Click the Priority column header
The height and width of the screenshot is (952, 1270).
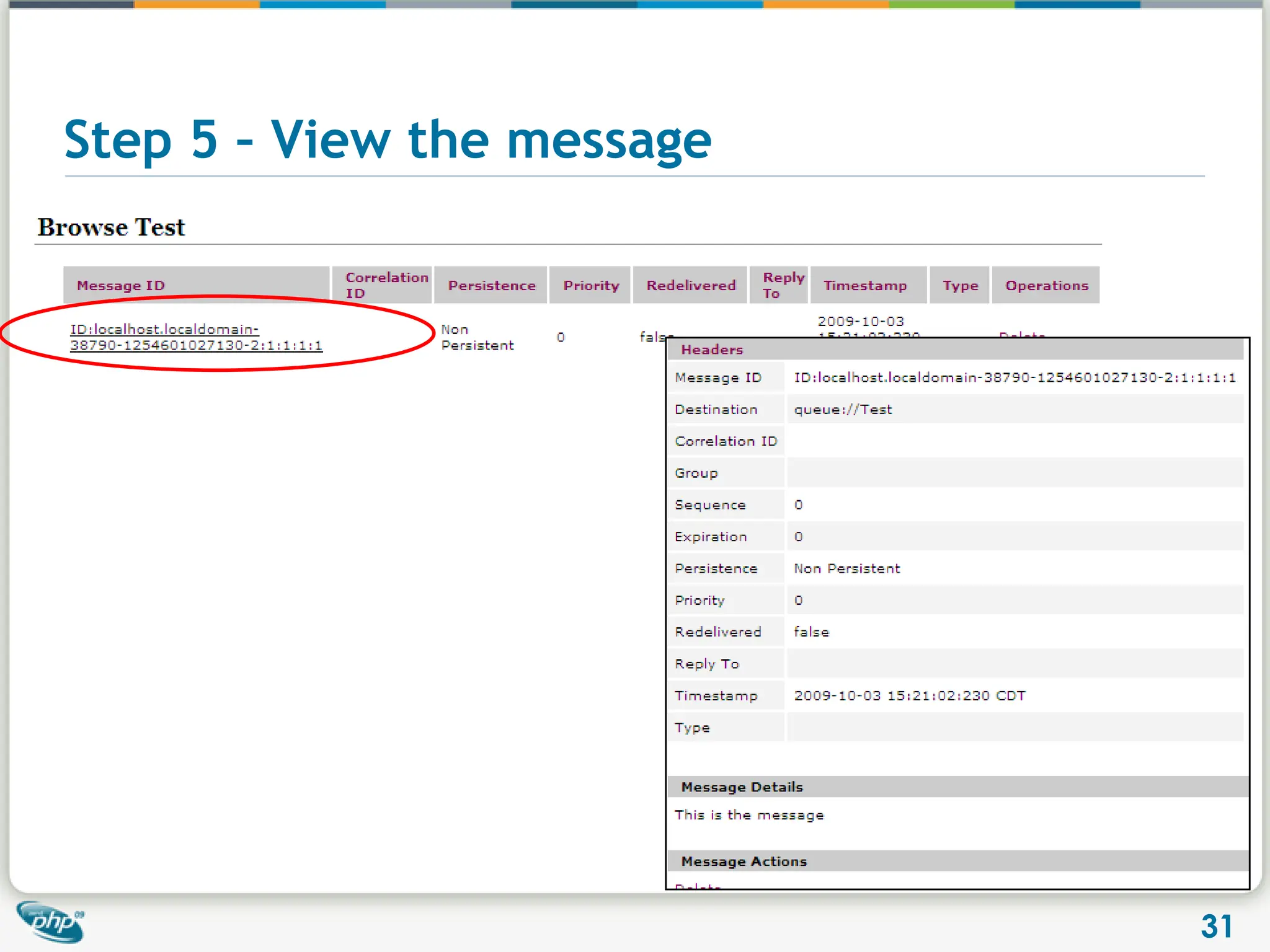pyautogui.click(x=590, y=285)
